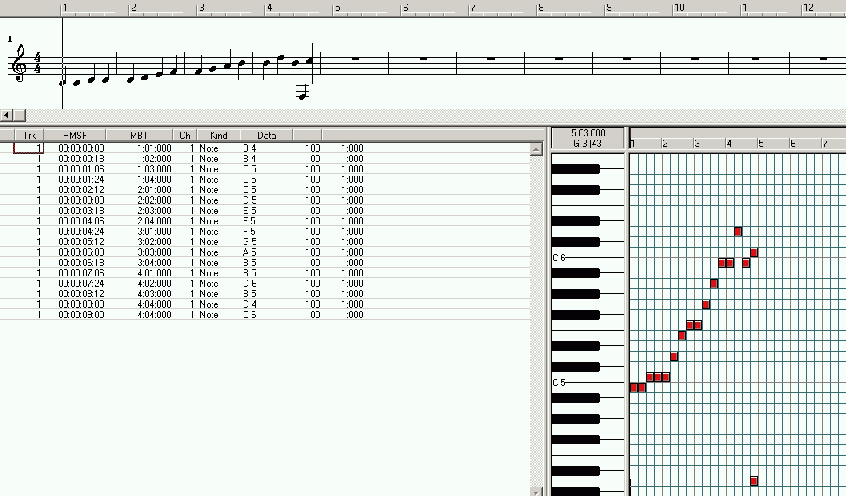Click the Trk column header
Viewport: 846px width, 496px height.
[x=30, y=134]
